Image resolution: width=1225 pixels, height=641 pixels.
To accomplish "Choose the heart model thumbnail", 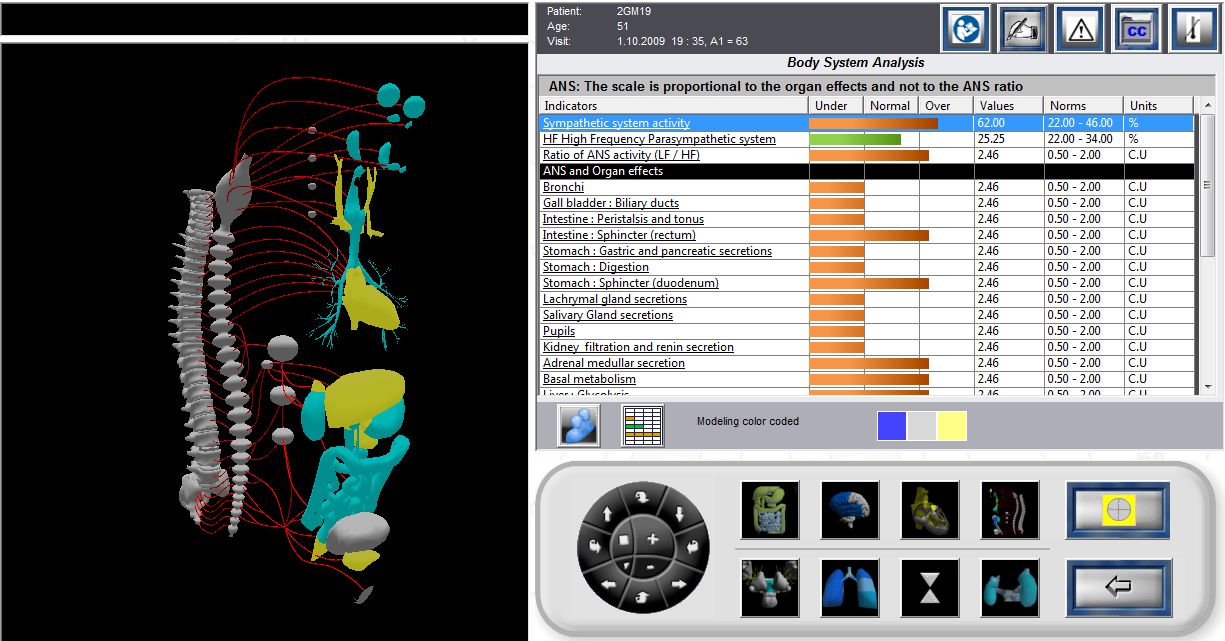I will pos(930,510).
